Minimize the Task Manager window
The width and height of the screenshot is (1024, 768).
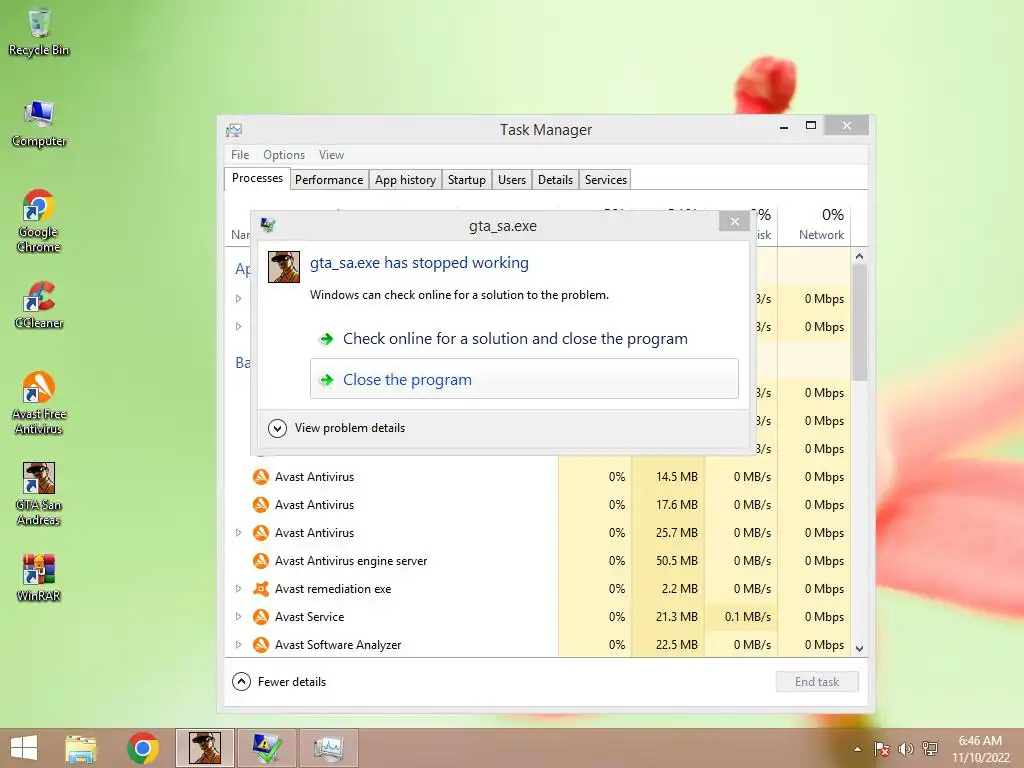pyautogui.click(x=784, y=127)
